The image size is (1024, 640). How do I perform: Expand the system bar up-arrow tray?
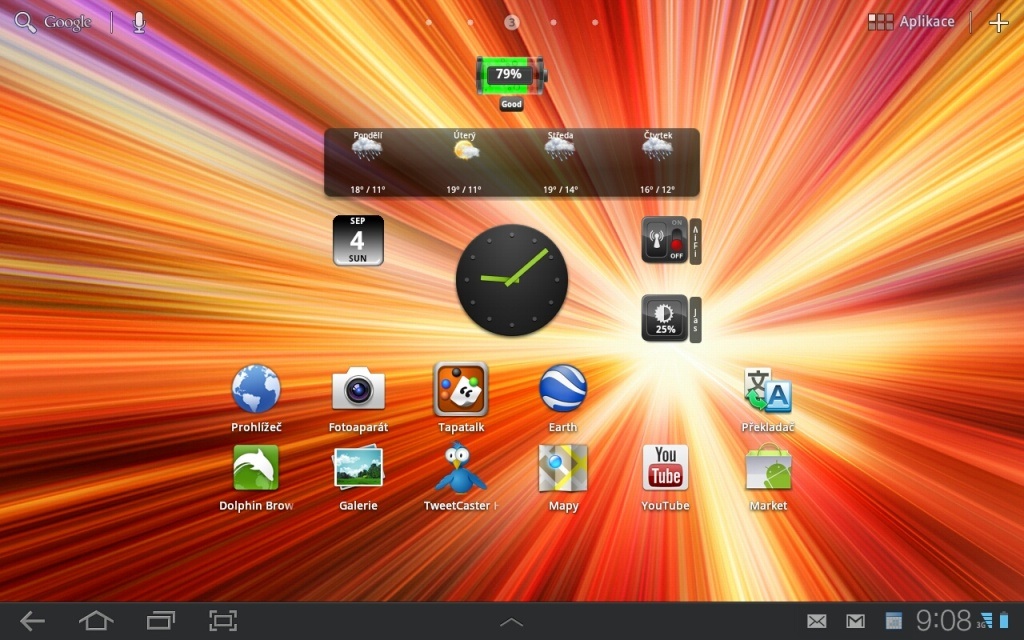click(x=511, y=622)
